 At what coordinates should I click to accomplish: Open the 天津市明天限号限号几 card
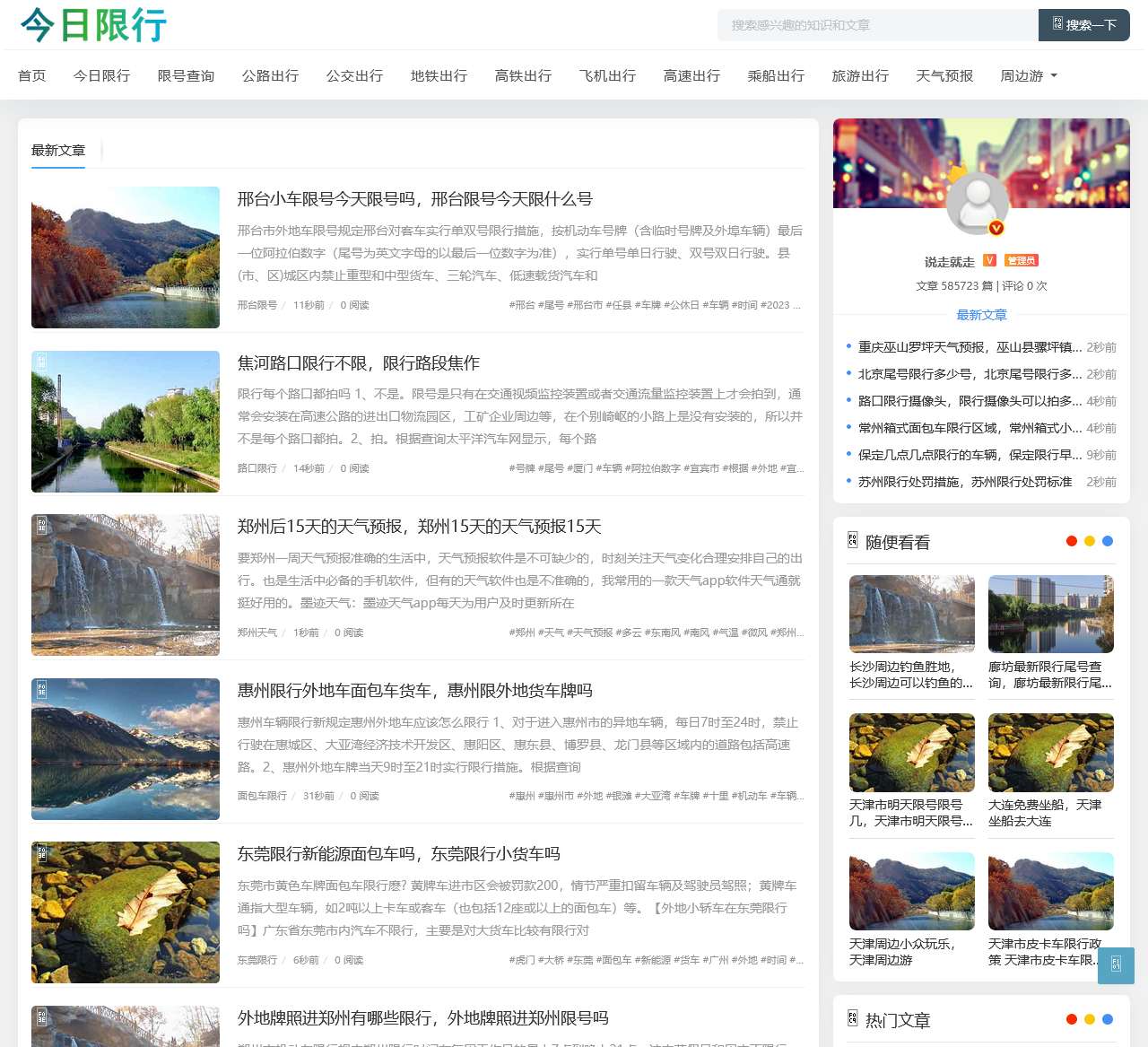[911, 772]
